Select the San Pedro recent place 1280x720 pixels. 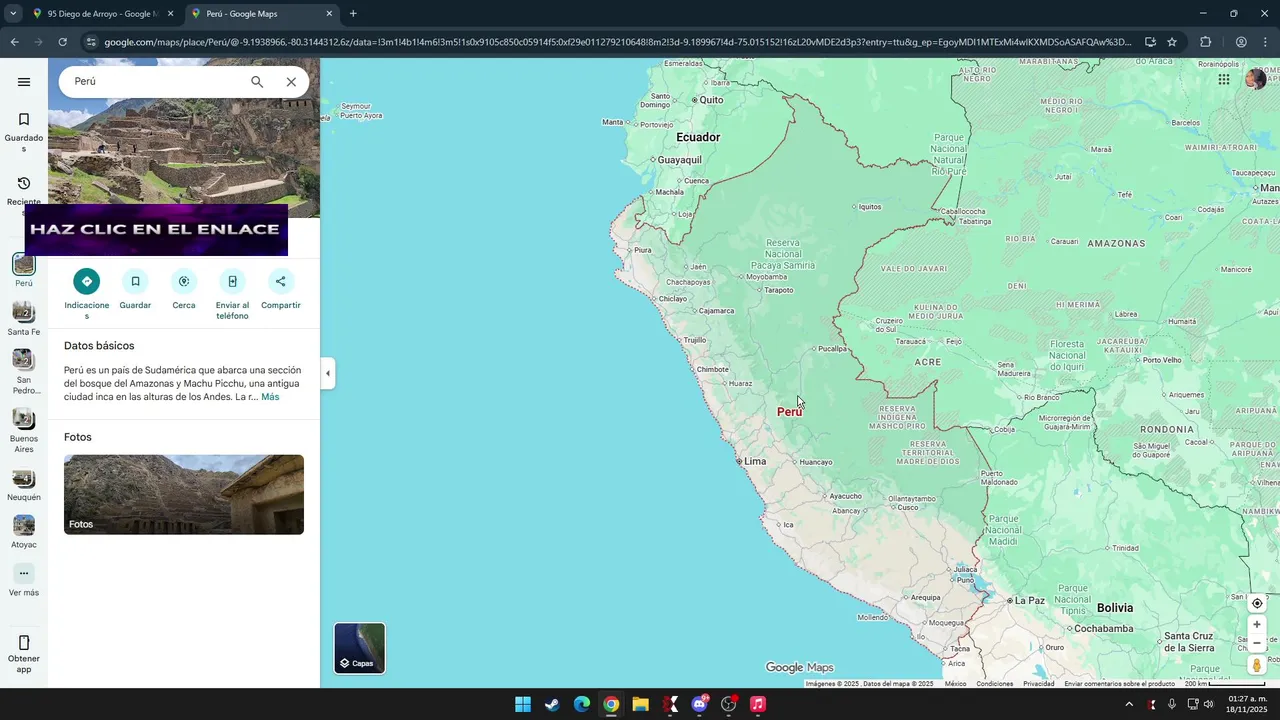24,360
